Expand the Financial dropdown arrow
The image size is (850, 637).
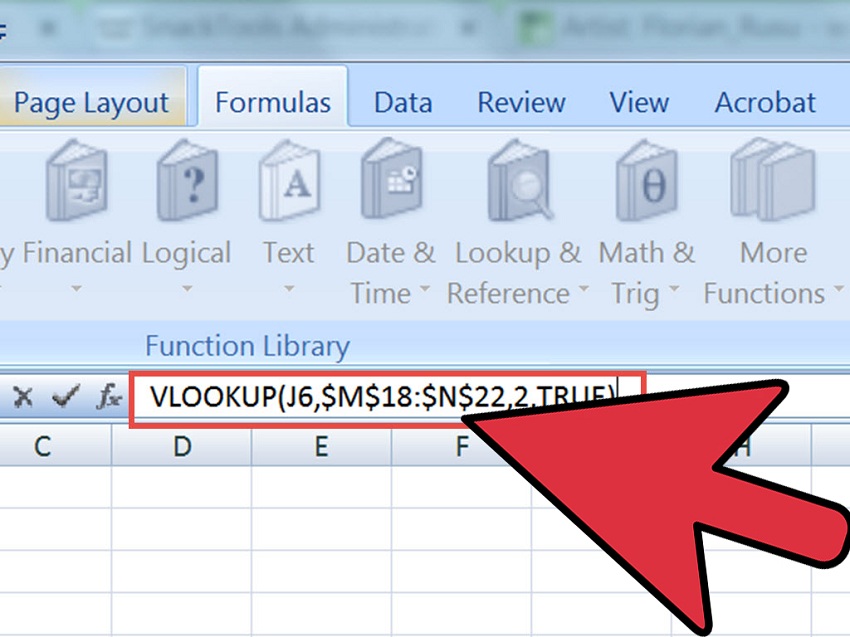pos(77,288)
